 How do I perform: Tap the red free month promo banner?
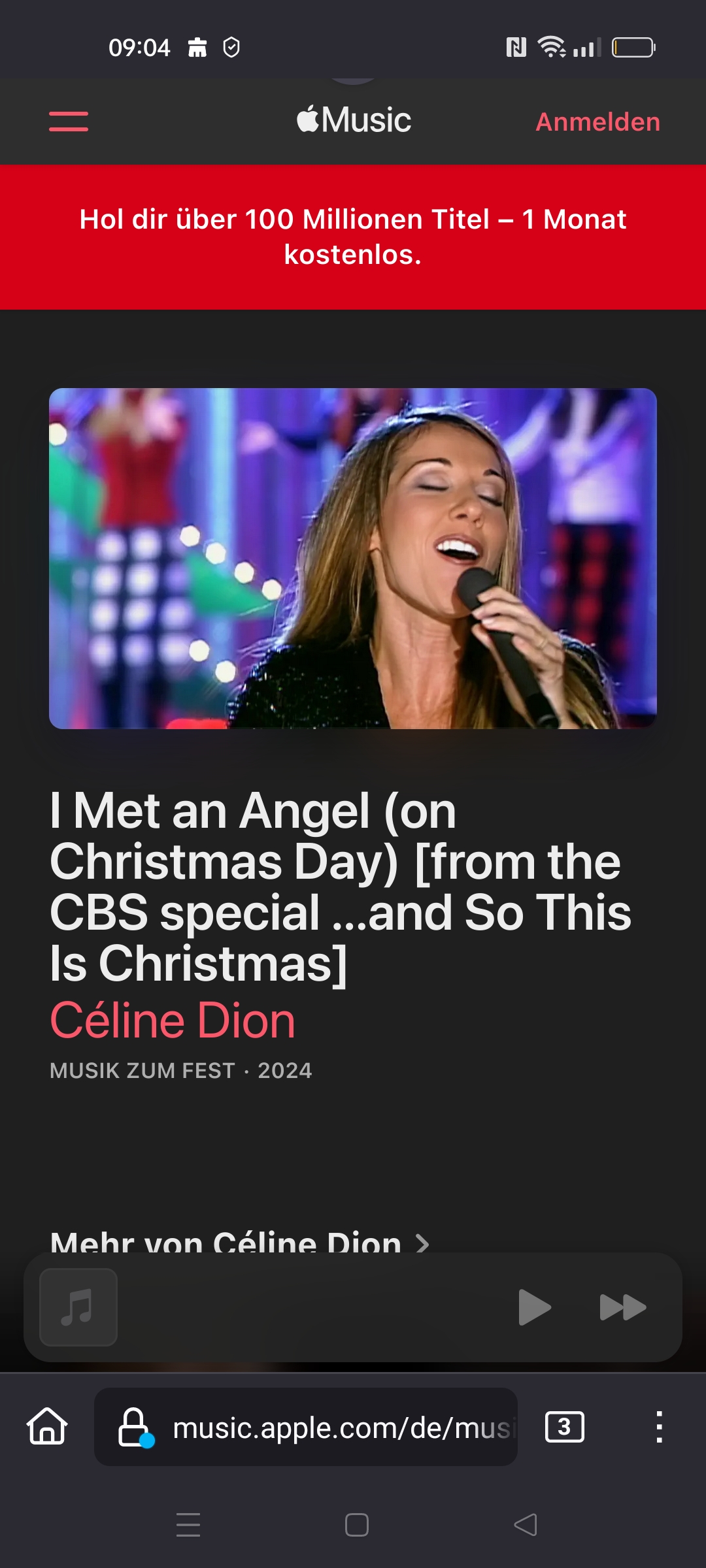[353, 237]
